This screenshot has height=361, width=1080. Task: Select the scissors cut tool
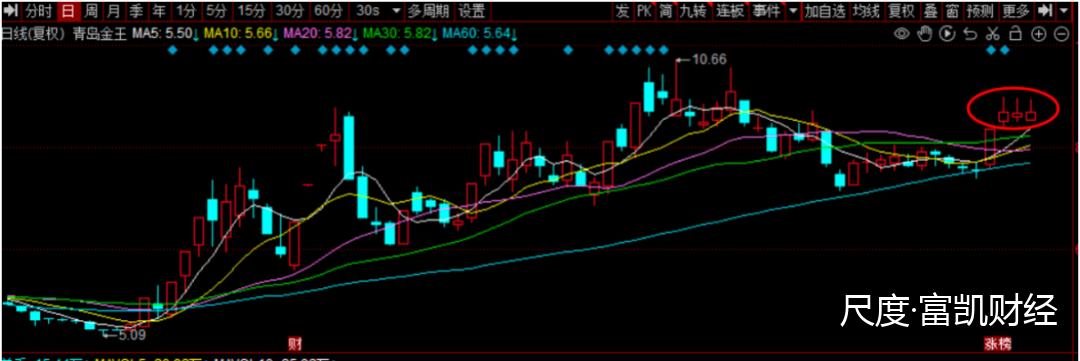(x=993, y=33)
